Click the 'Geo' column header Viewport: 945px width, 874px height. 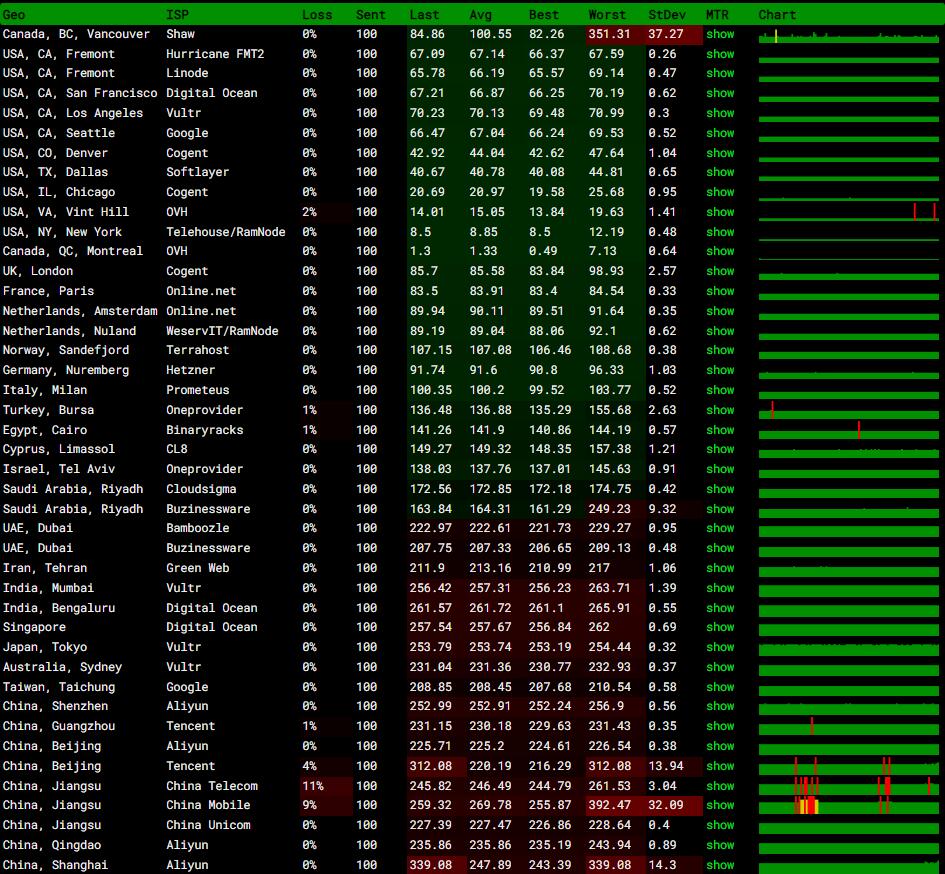[14, 14]
